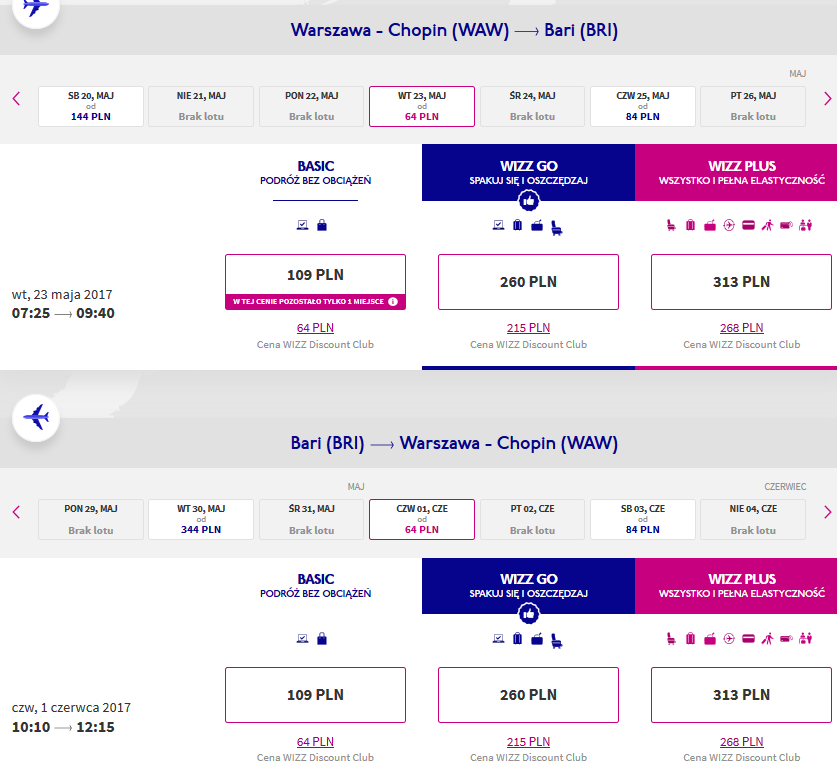The height and width of the screenshot is (769, 837).
Task: Click the WIZZ PLUS sitting-together people icon, Warszawa–Bari flight
Action: tap(806, 225)
